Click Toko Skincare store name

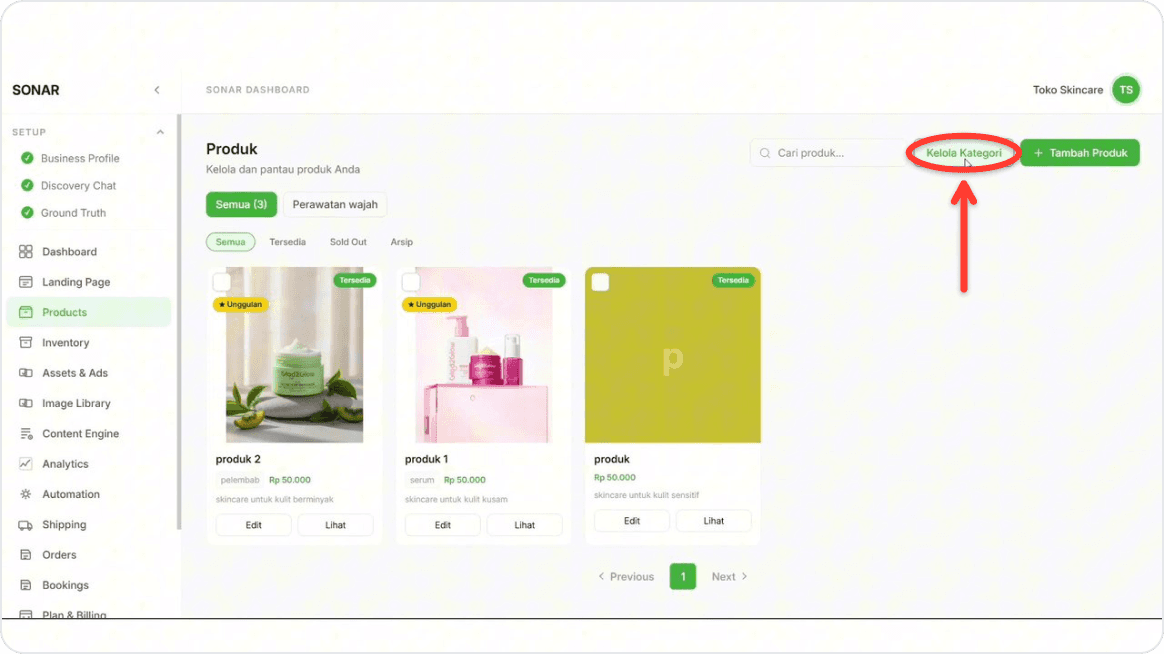(x=1068, y=90)
